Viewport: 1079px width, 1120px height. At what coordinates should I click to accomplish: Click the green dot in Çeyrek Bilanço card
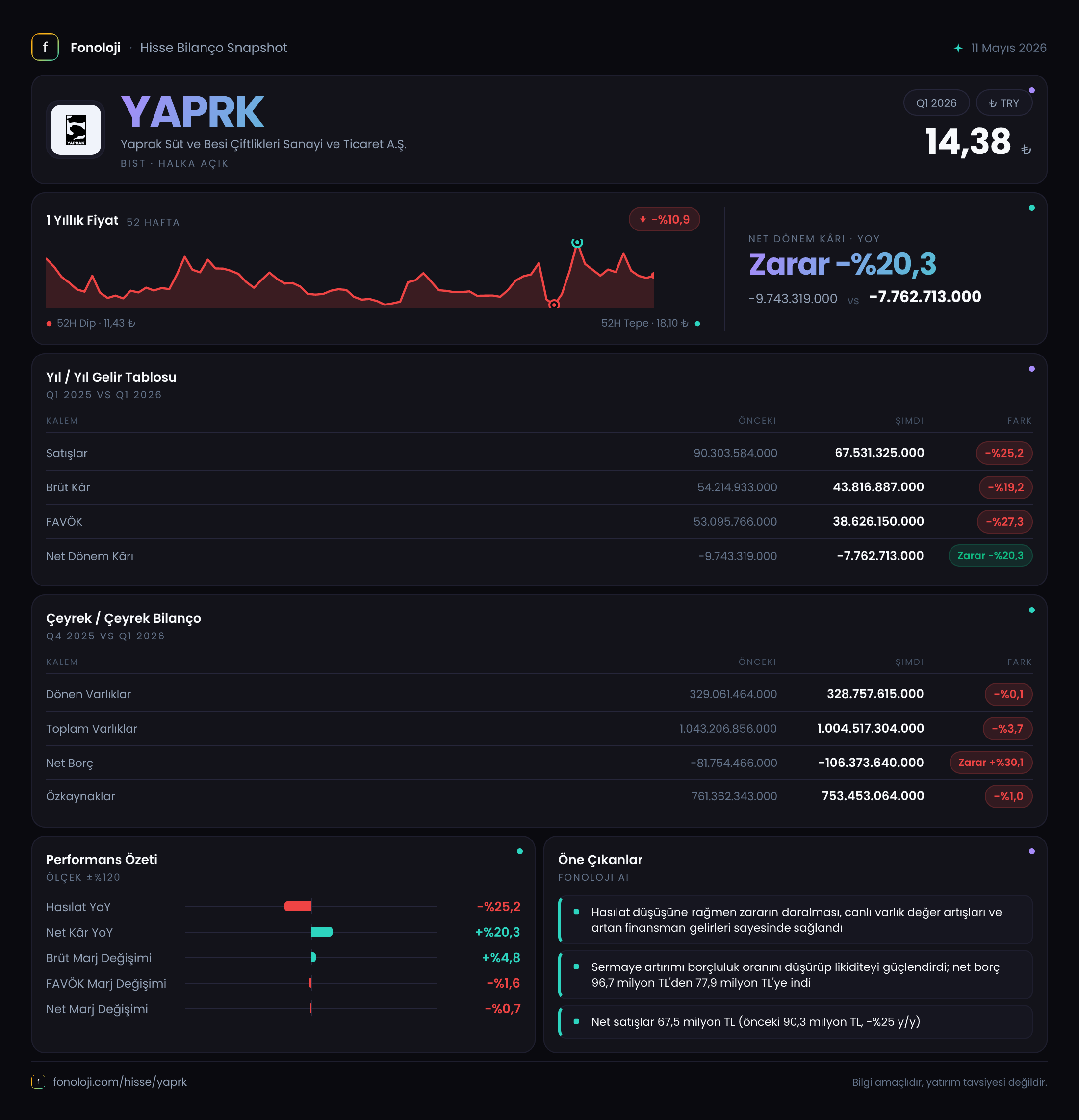click(x=1031, y=611)
